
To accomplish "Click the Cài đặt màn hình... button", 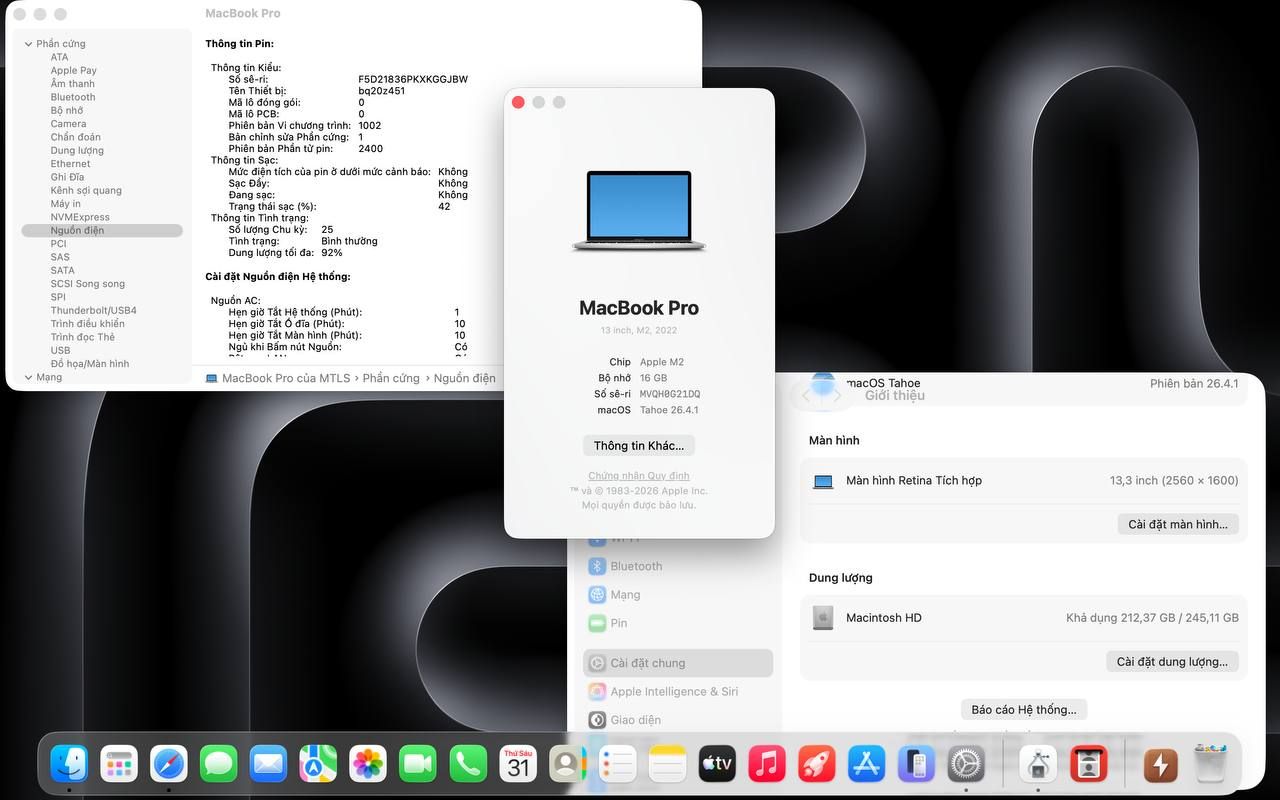I will pyautogui.click(x=1178, y=524).
